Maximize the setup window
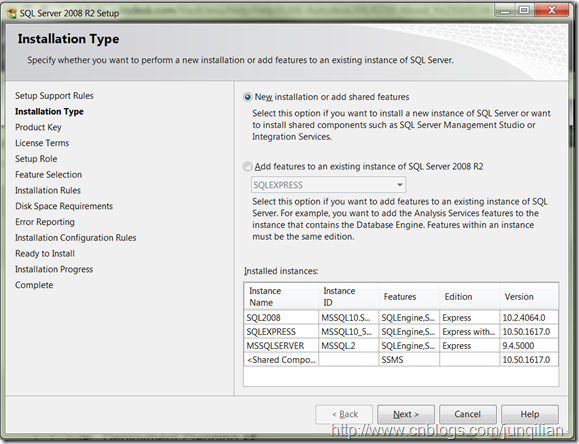The width and height of the screenshot is (579, 444). 524,11
